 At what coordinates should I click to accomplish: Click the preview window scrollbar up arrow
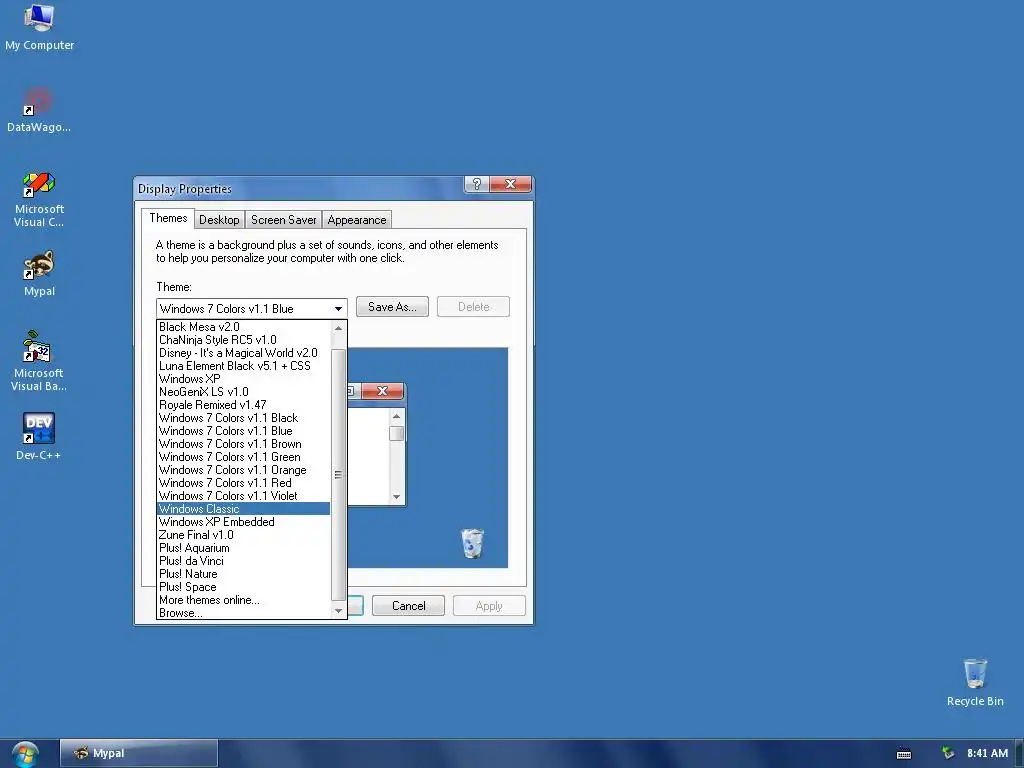396,416
